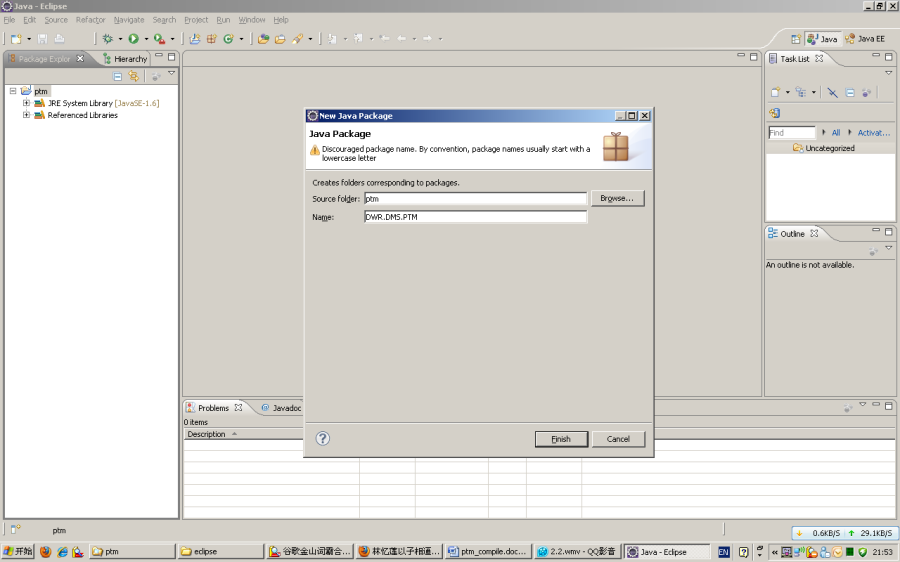This screenshot has width=900, height=562.
Task: Open the Project menu
Action: click(196, 20)
